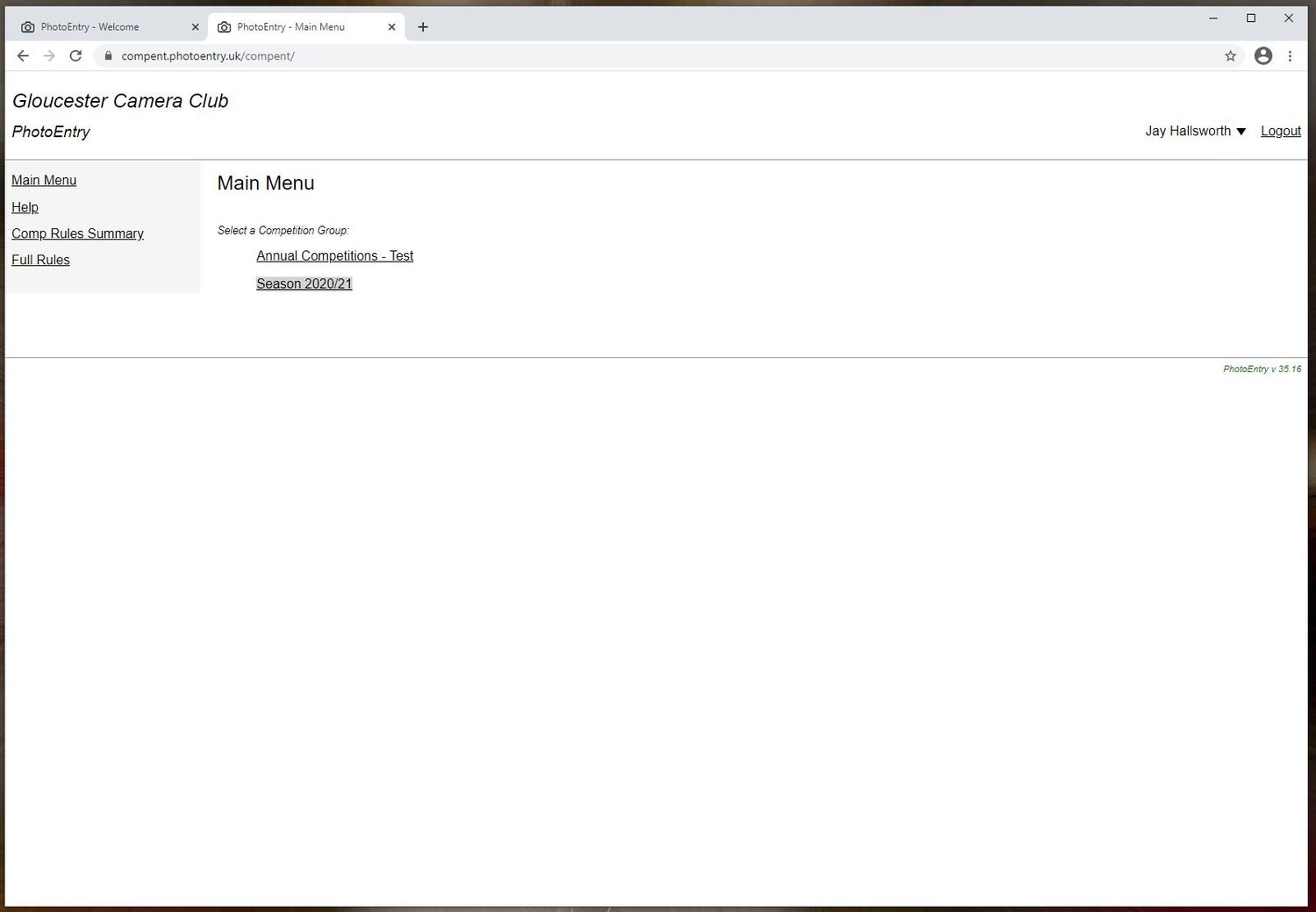Open a new tab with the plus icon
The width and height of the screenshot is (1316, 912).
[x=423, y=27]
